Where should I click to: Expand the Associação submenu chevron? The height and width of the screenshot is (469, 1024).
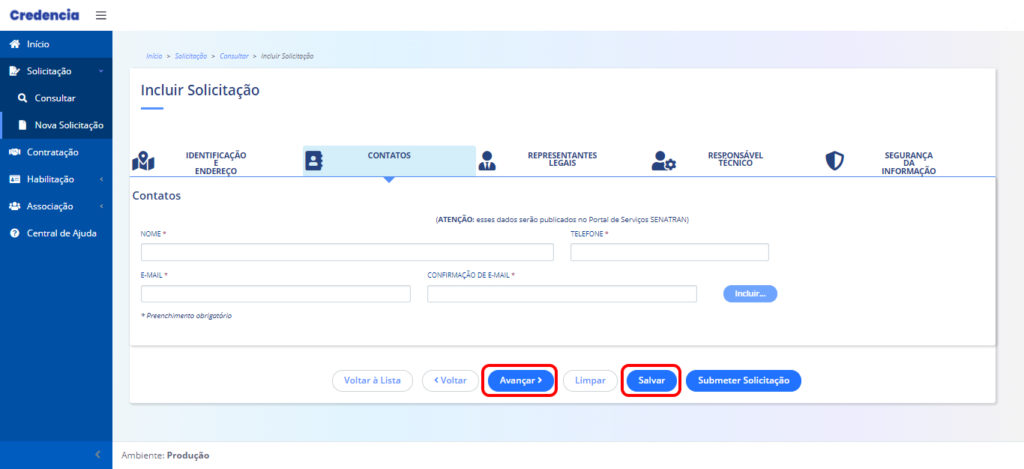coord(101,206)
